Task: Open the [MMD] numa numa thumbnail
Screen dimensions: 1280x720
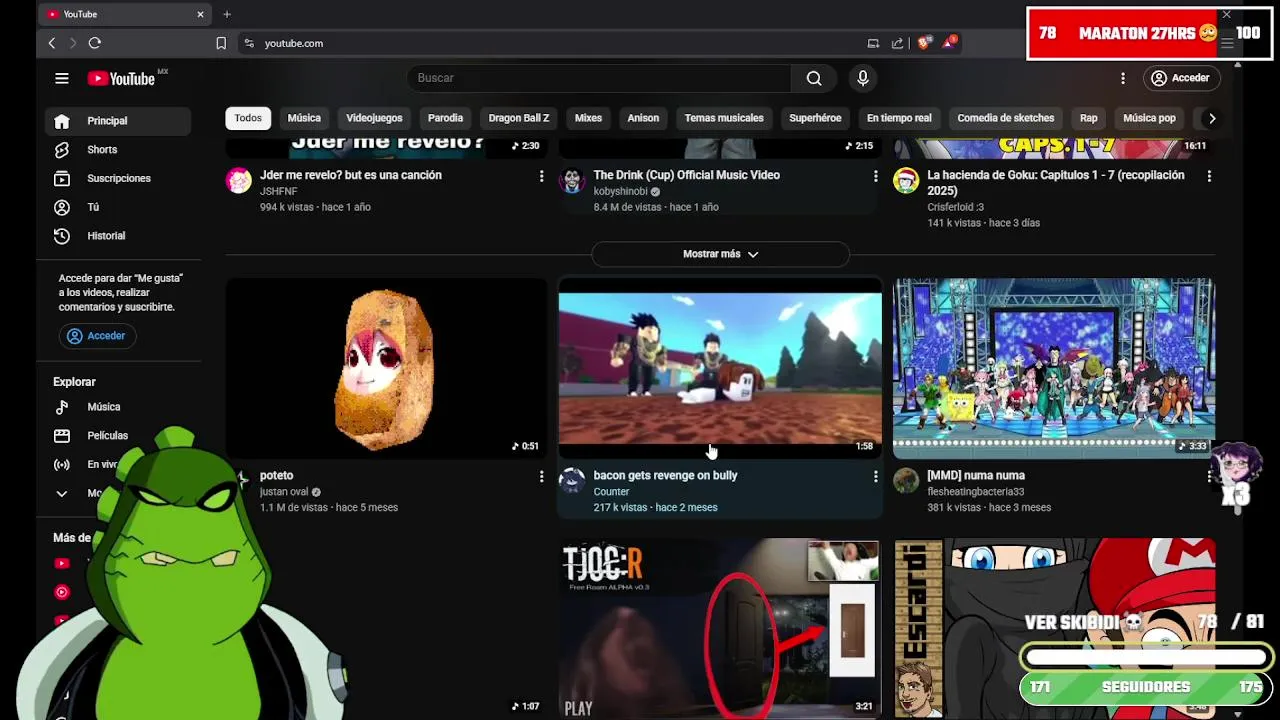Action: (1054, 368)
